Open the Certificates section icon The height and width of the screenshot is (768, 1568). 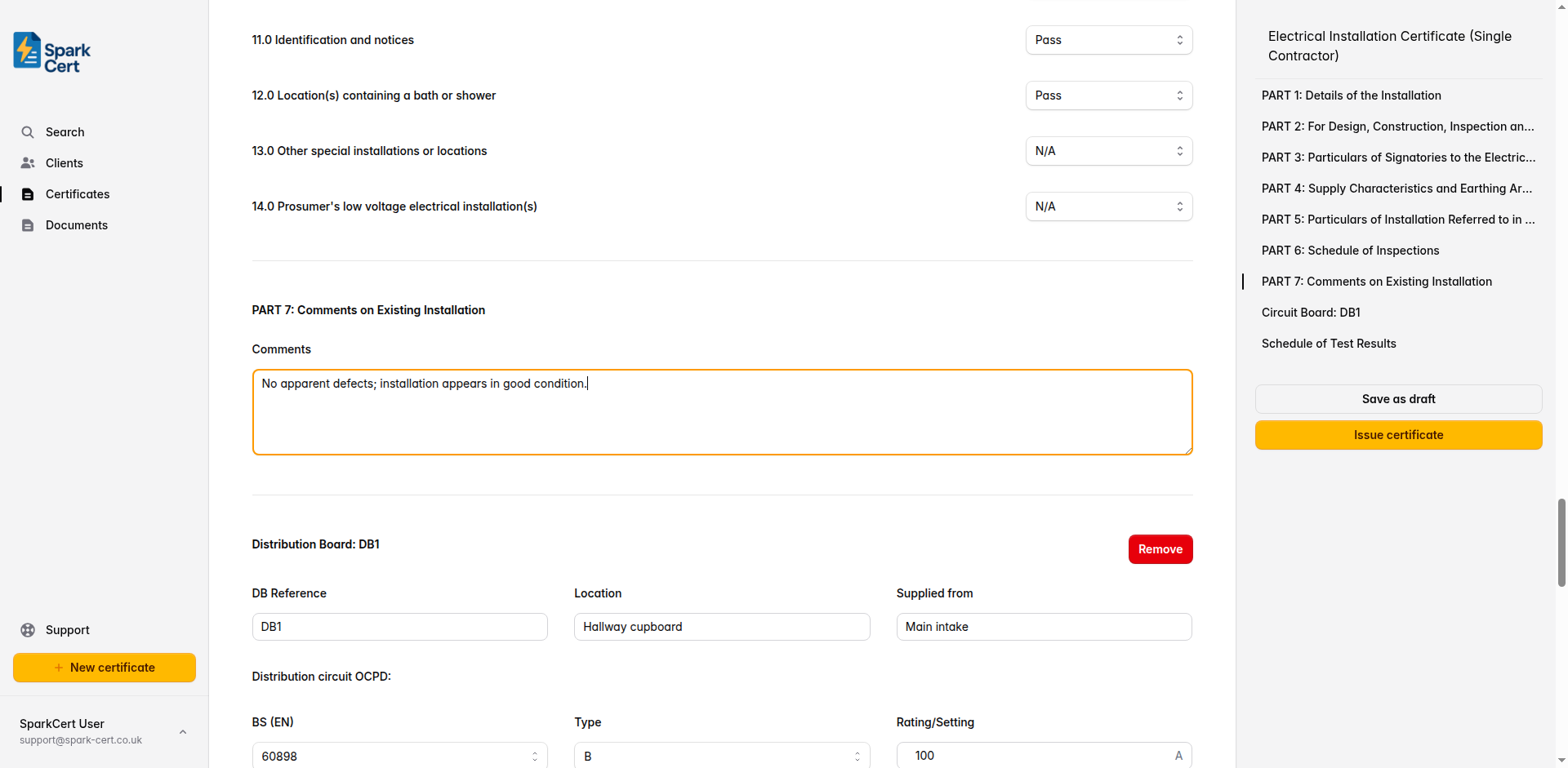point(28,193)
